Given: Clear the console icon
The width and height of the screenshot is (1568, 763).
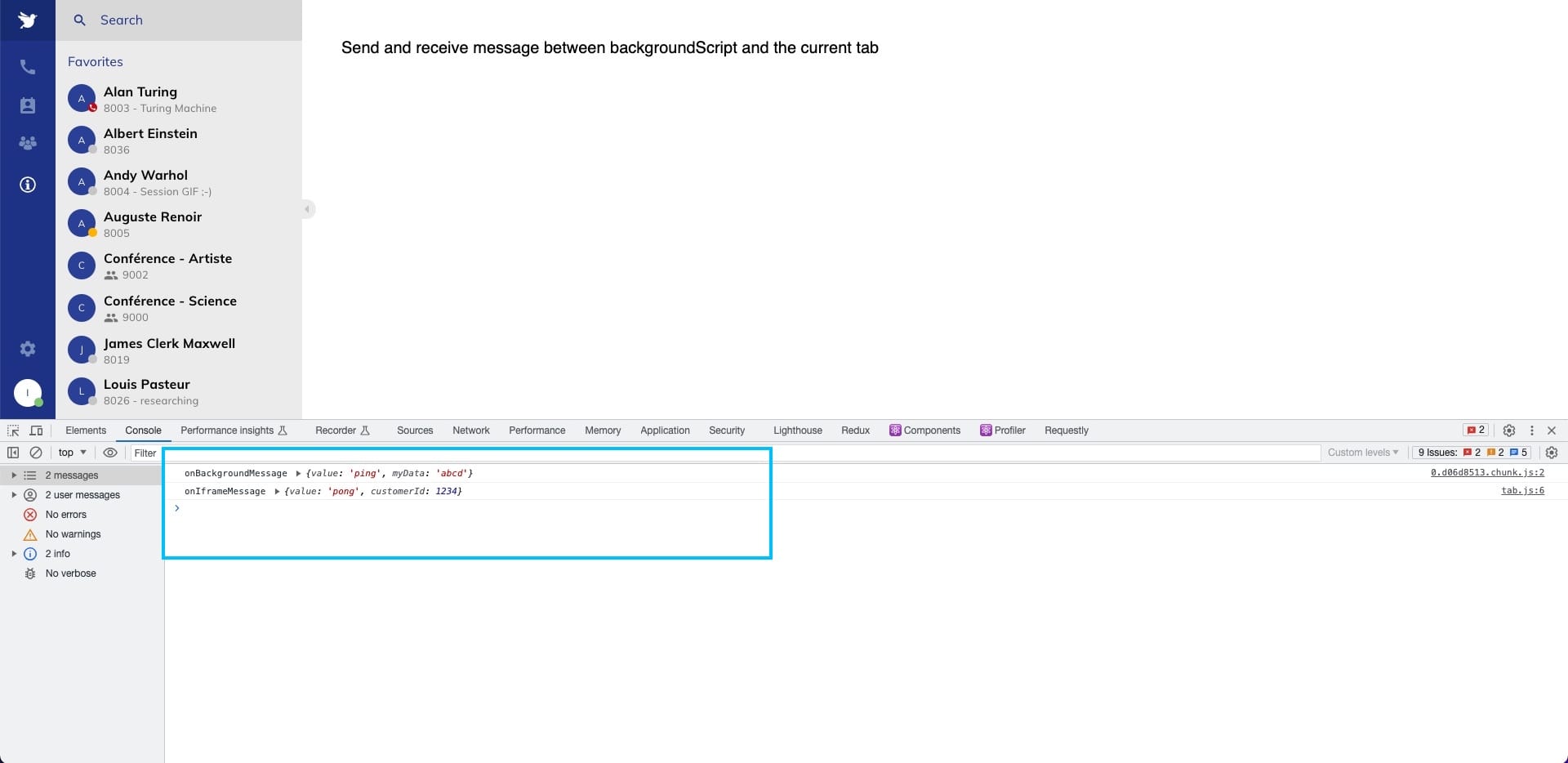Looking at the screenshot, I should 36,453.
